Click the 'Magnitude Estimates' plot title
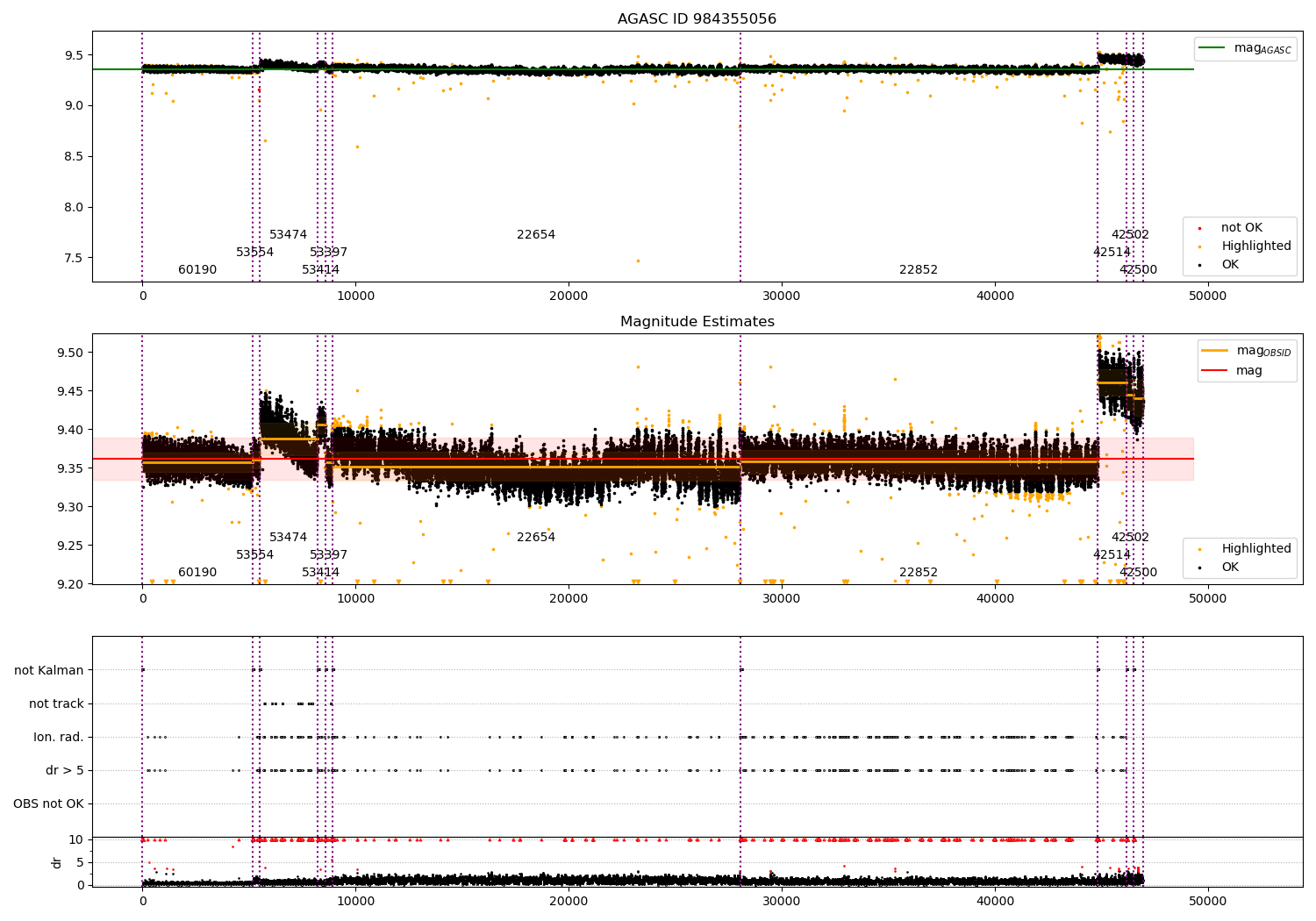This screenshot has width=1316, height=921. 697,322
